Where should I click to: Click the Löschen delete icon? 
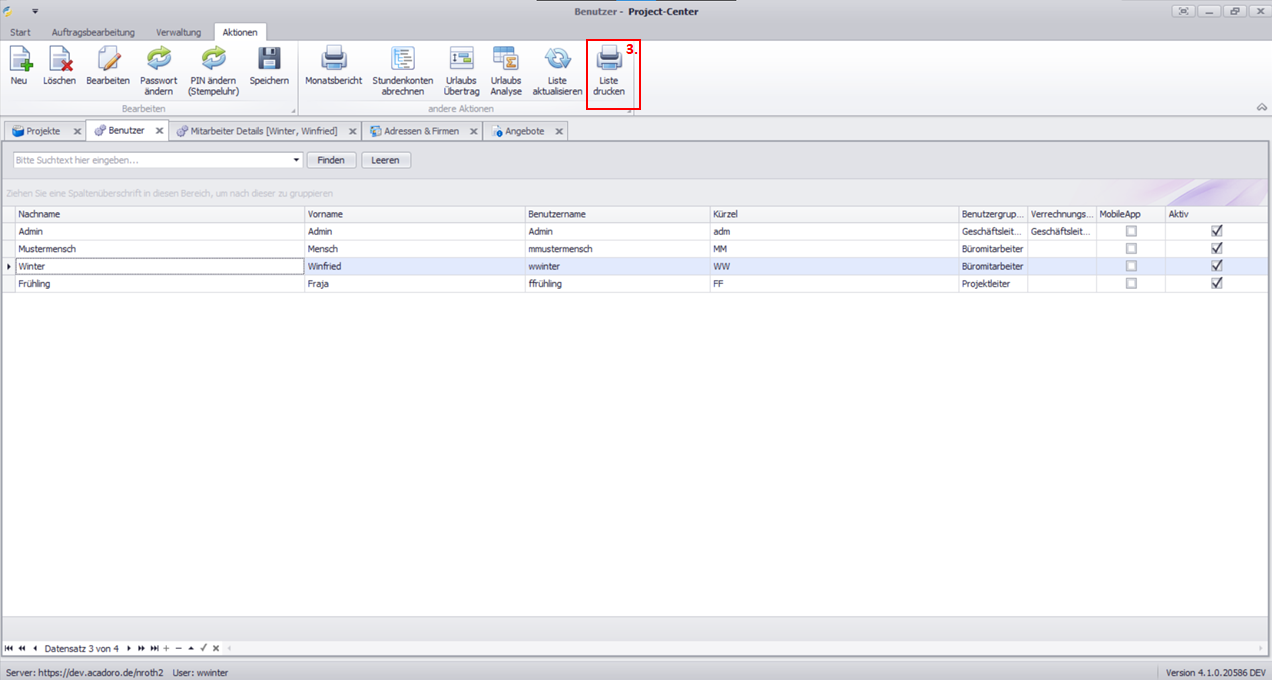click(x=59, y=59)
